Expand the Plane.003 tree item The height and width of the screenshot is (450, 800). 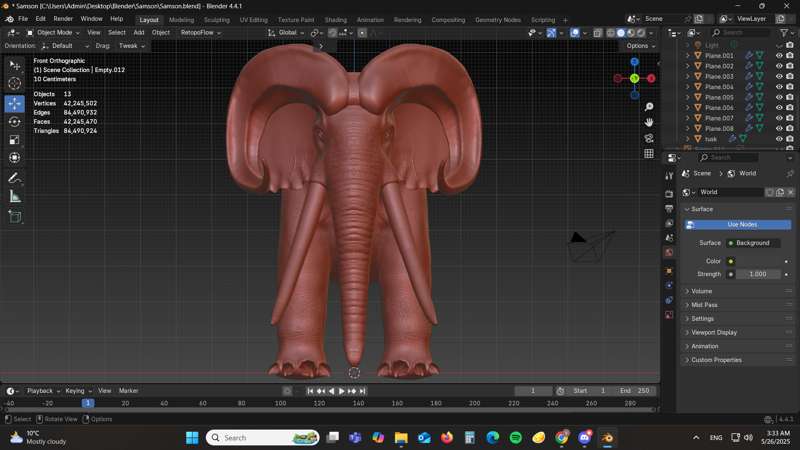[687, 76]
